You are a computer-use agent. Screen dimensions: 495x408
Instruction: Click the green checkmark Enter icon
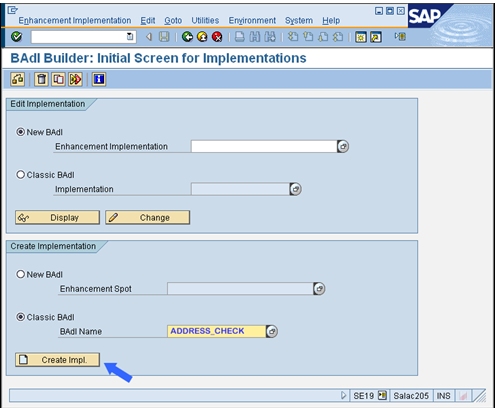tap(16, 37)
